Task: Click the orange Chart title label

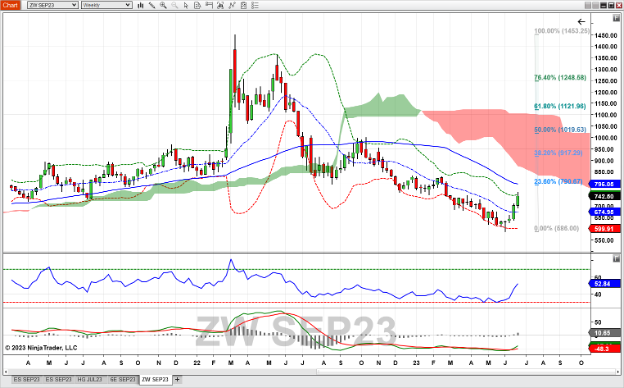Action: click(10, 5)
